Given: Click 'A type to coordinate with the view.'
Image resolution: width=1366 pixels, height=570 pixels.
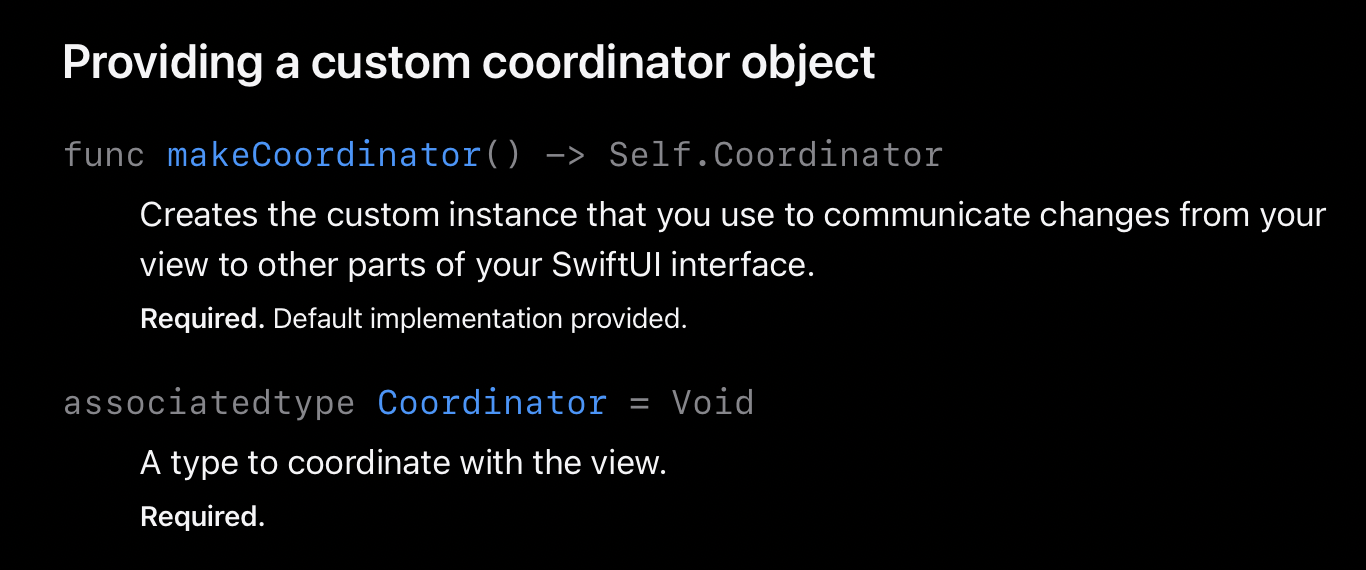Looking at the screenshot, I should tap(403, 464).
